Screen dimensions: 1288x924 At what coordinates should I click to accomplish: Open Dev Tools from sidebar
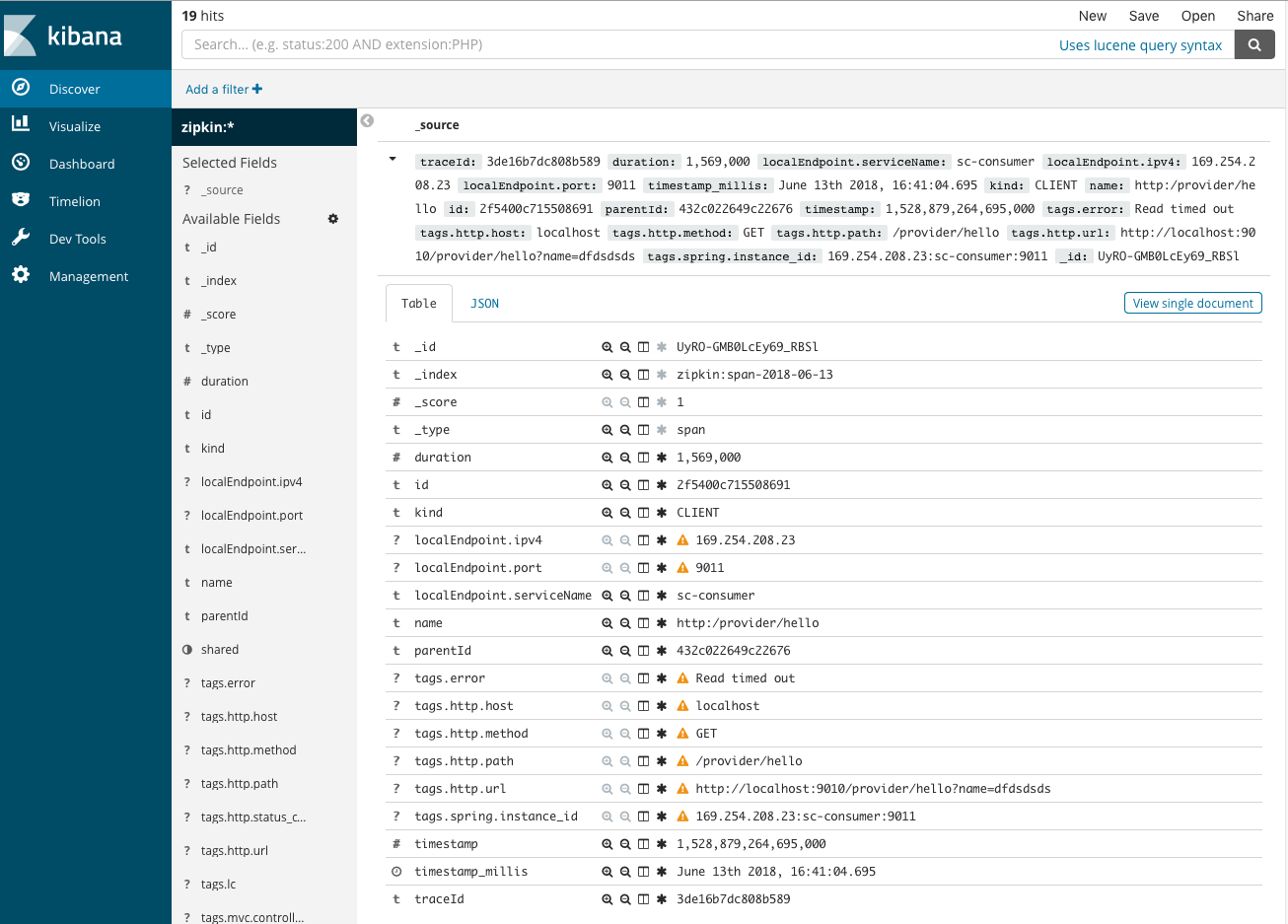pyautogui.click(x=86, y=239)
